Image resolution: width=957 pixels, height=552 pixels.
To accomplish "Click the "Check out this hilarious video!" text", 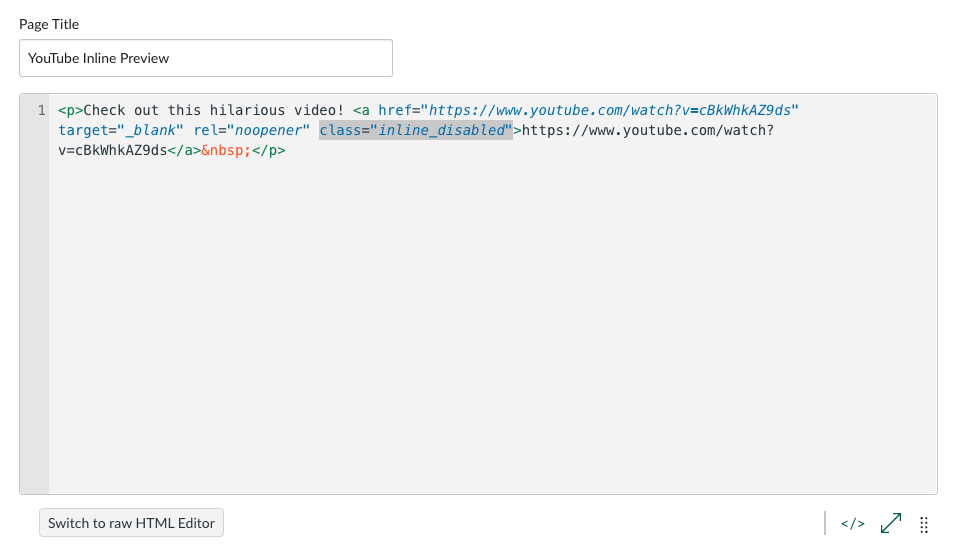I will pos(214,110).
